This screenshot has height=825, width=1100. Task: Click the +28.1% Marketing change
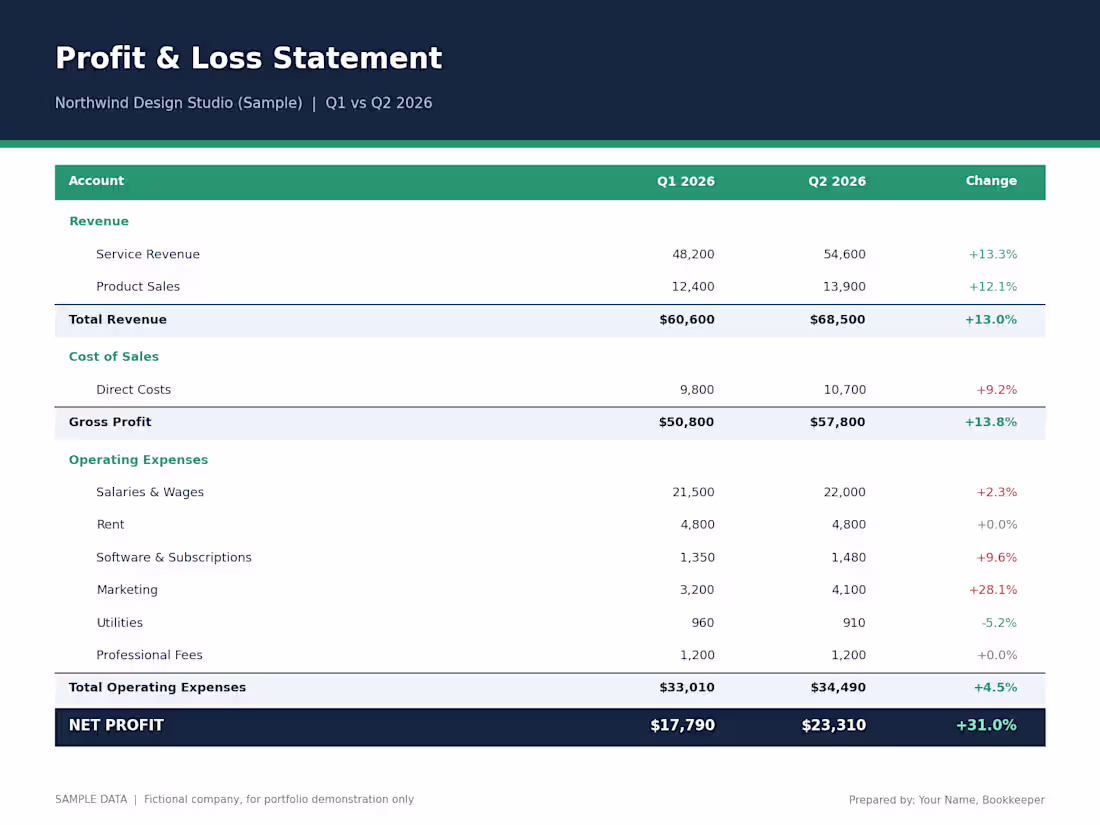993,589
